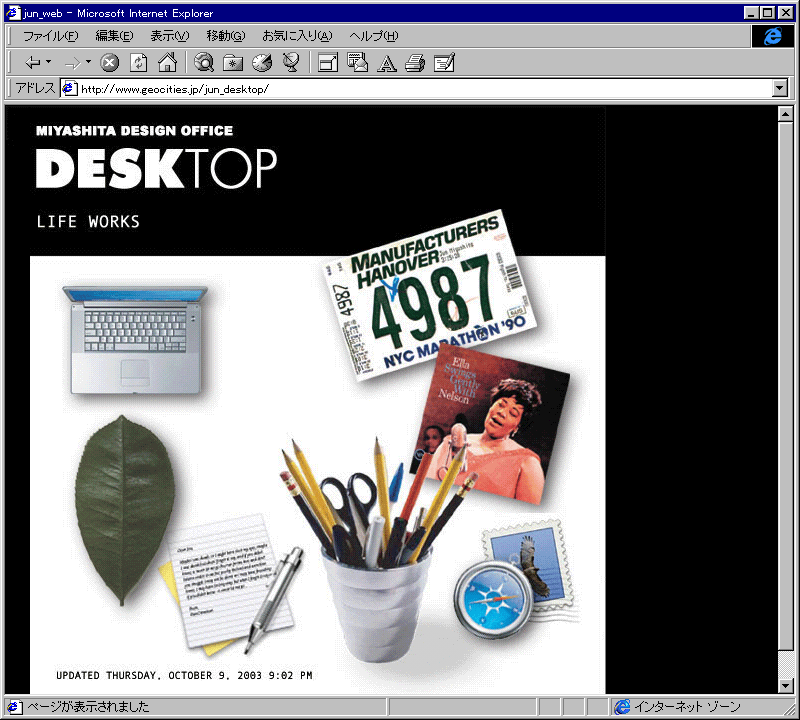The width and height of the screenshot is (800, 720).
Task: Click the vertical scrollbar up arrow
Action: [x=786, y=114]
